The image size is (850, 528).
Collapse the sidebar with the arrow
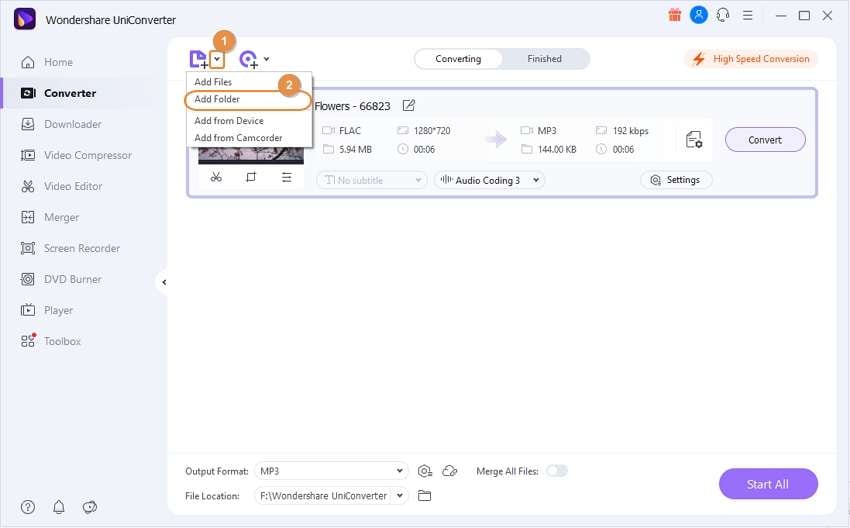click(164, 282)
